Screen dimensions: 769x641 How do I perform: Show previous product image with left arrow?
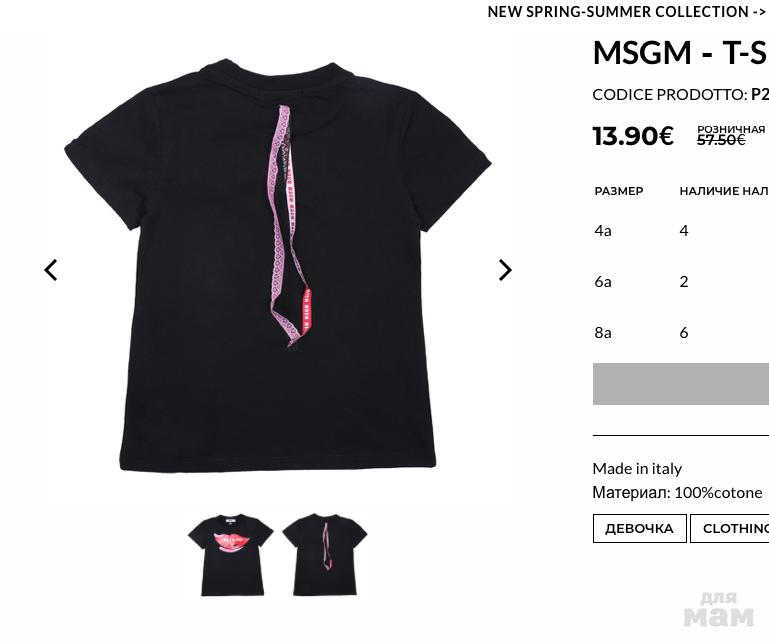[51, 270]
